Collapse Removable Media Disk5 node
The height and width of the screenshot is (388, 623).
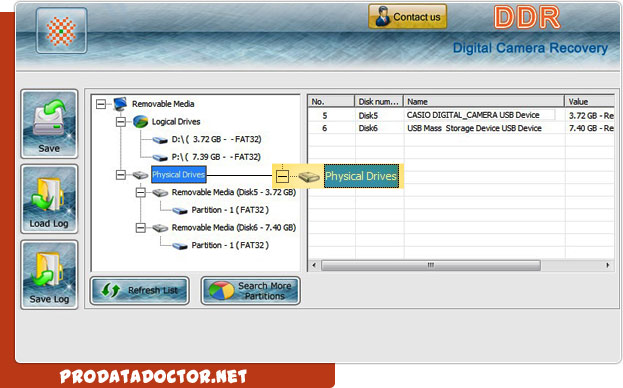(x=141, y=192)
